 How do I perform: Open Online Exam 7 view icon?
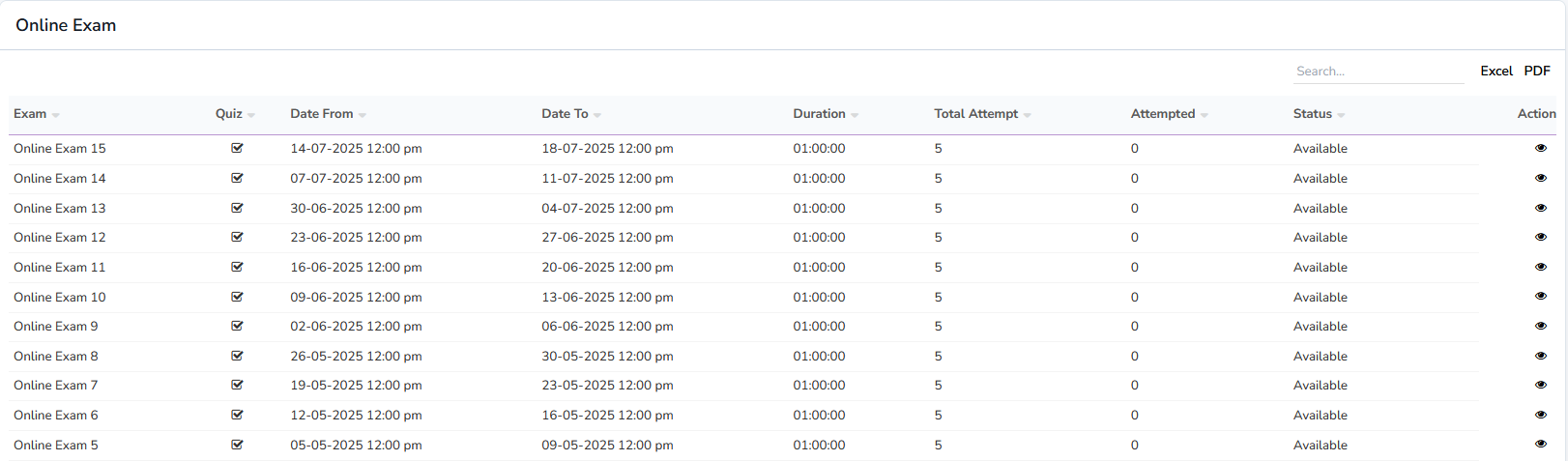tap(1540, 385)
